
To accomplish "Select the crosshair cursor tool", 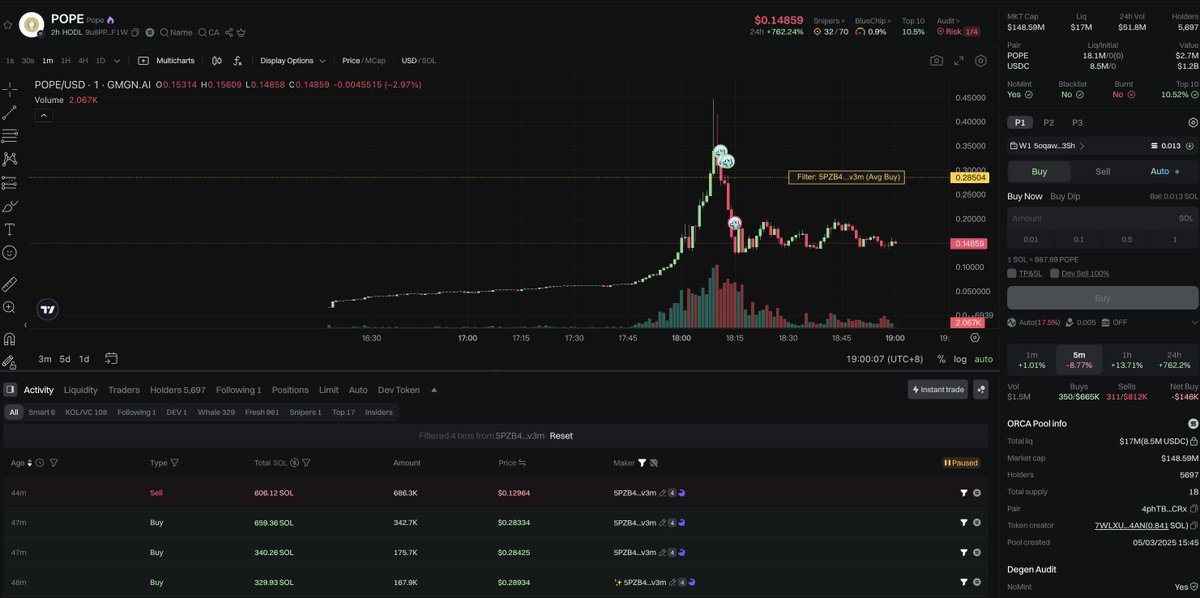I will (10, 89).
